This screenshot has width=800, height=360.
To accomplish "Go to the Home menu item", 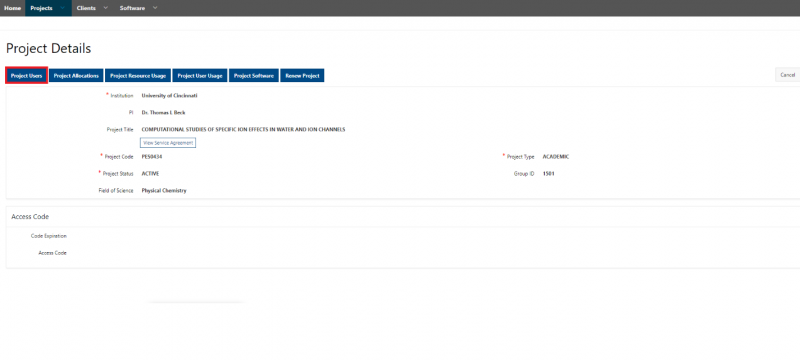I will [12, 8].
